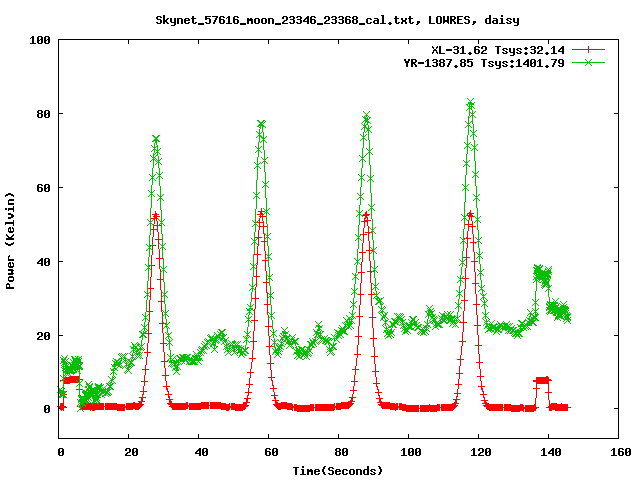
Task: Click y-axis tick label 40
Action: click(44, 262)
